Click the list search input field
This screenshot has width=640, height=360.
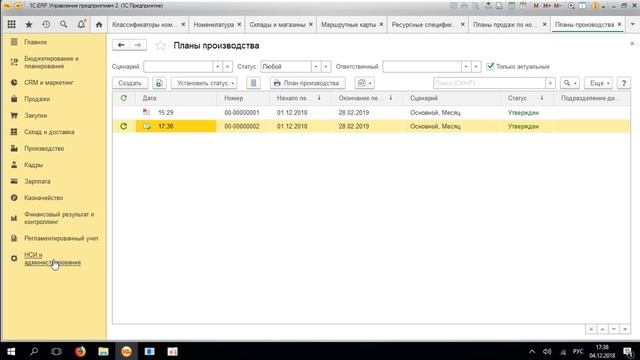pyautogui.click(x=489, y=83)
